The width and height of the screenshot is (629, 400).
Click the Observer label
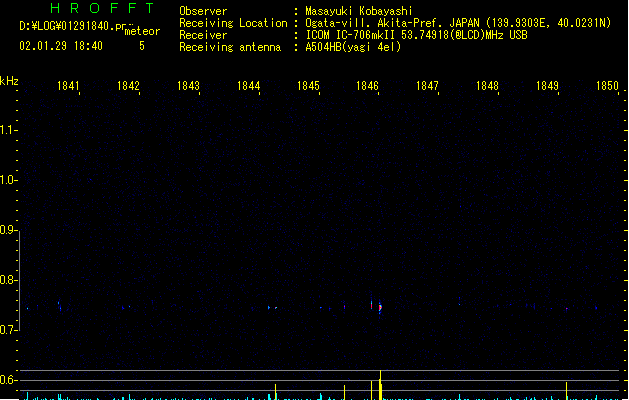pyautogui.click(x=203, y=11)
